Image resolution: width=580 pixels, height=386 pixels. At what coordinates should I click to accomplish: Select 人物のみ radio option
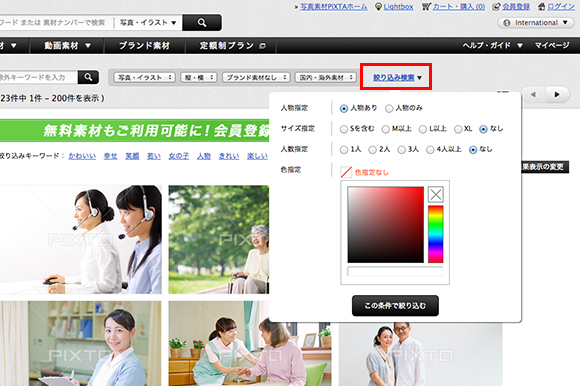pyautogui.click(x=388, y=108)
